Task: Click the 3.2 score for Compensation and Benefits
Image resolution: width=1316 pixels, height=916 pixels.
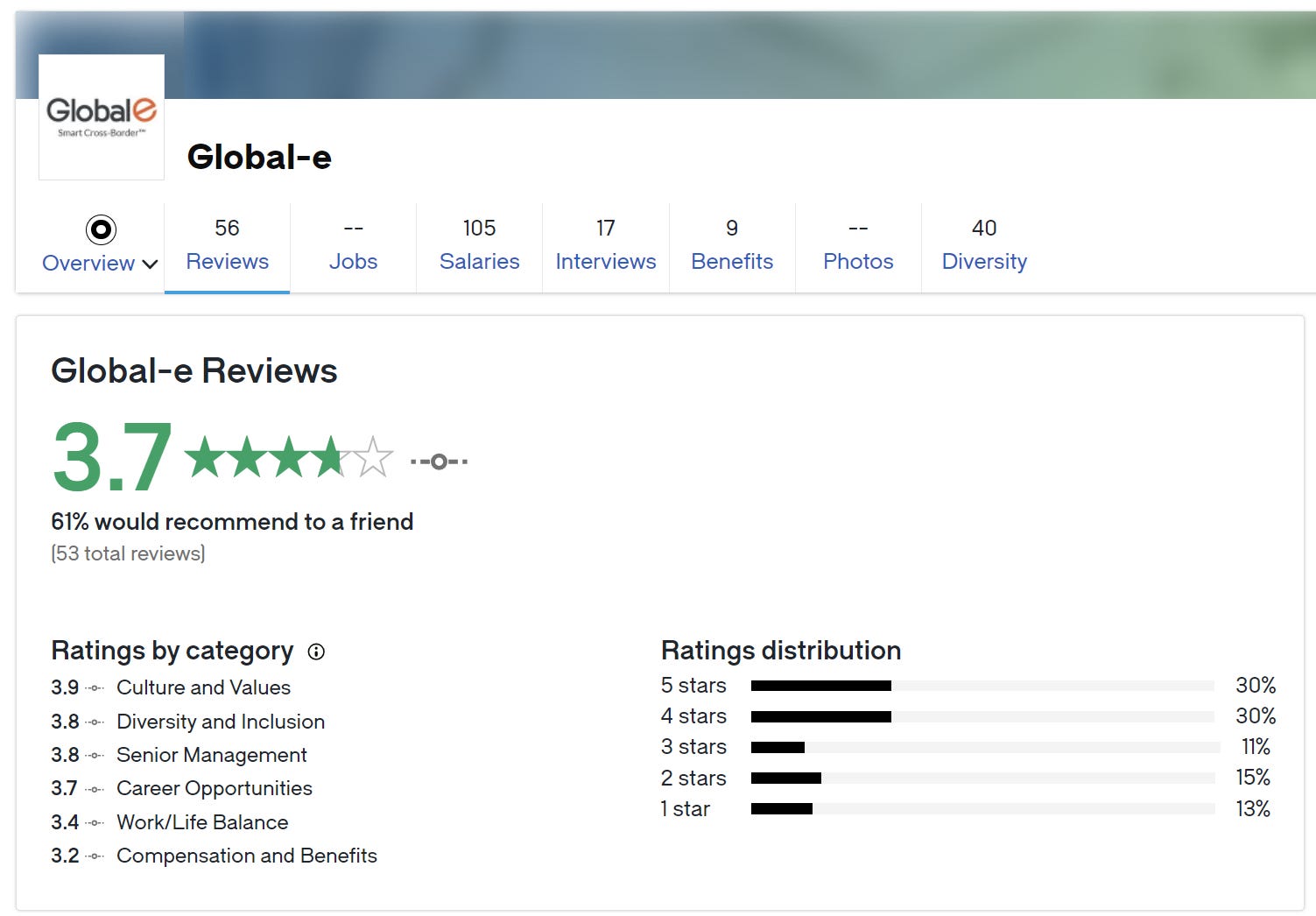Action: [x=65, y=856]
